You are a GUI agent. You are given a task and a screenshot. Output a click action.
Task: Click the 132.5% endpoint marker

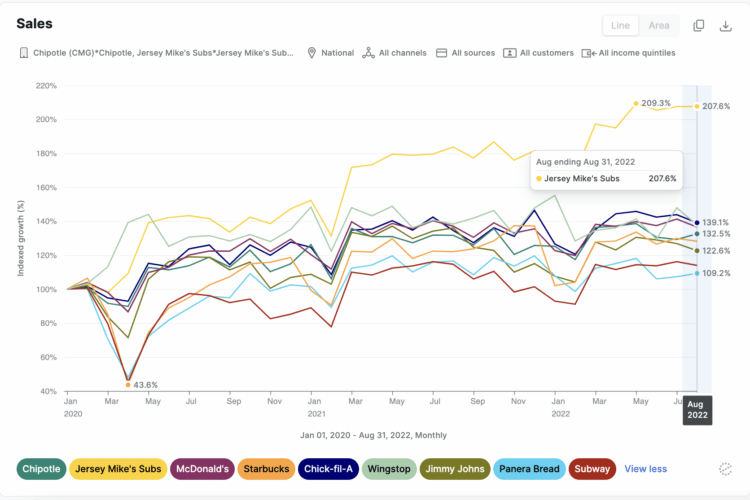coord(697,234)
